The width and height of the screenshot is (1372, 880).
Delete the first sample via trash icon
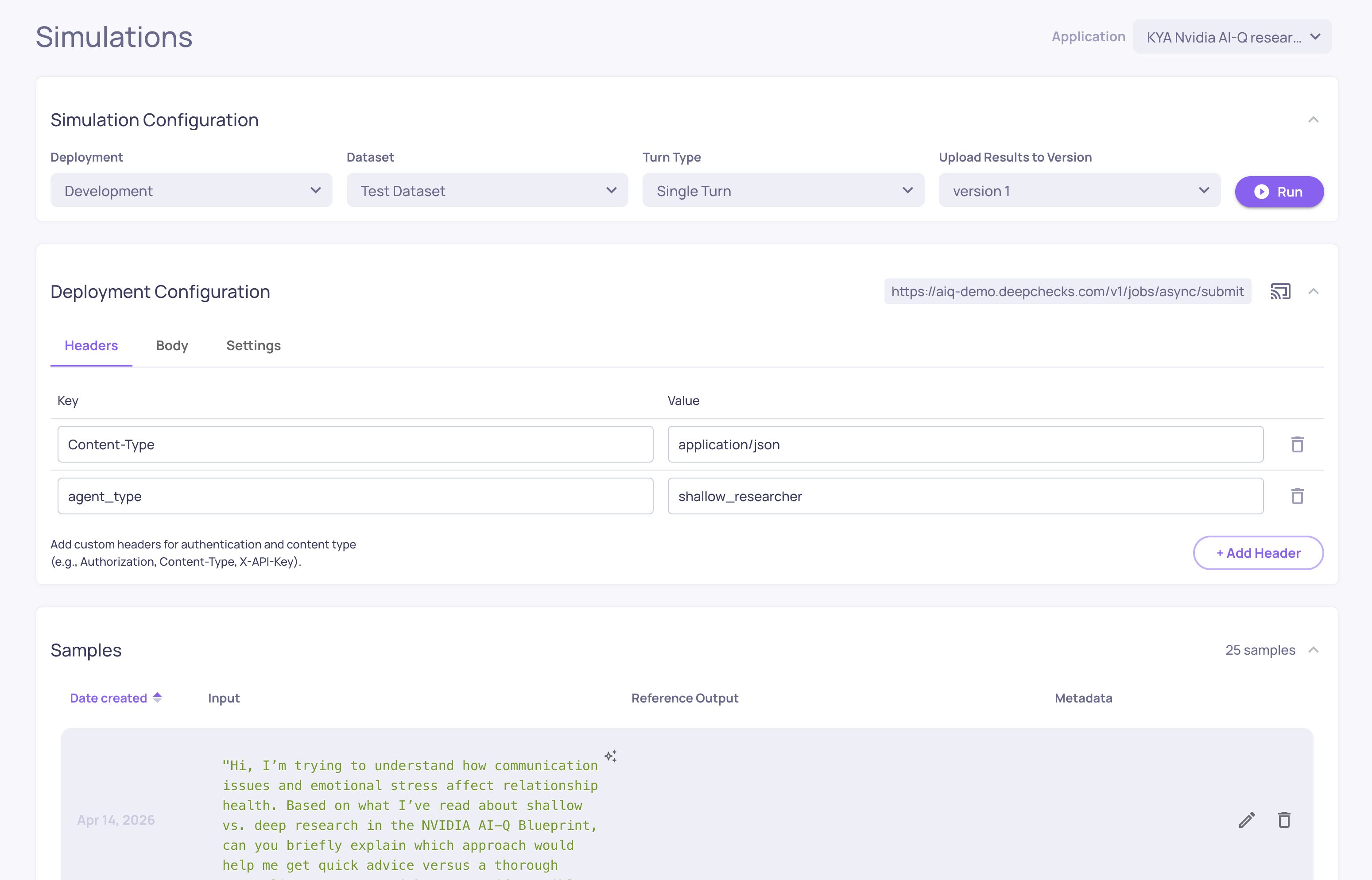1284,820
